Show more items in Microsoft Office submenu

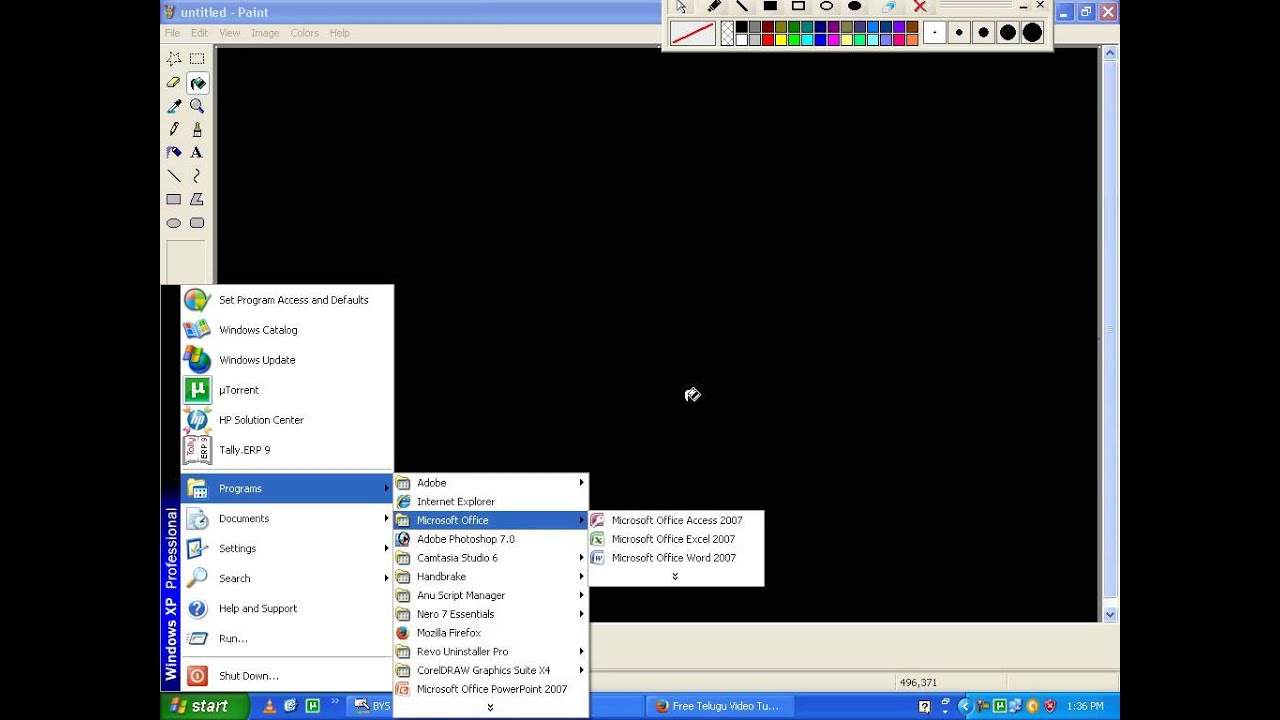(675, 576)
